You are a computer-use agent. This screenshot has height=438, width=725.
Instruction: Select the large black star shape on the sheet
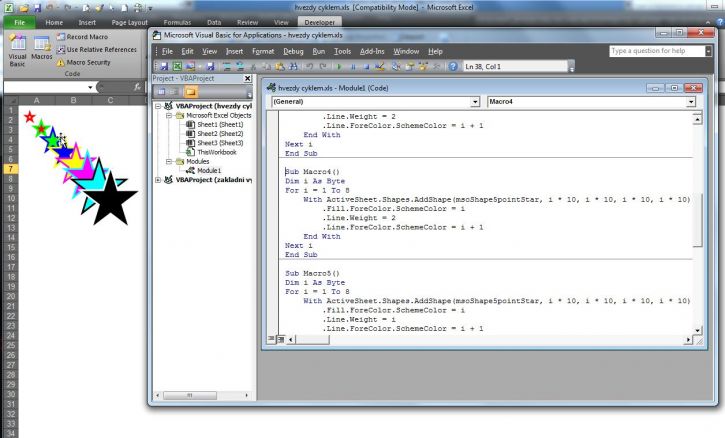pyautogui.click(x=110, y=201)
